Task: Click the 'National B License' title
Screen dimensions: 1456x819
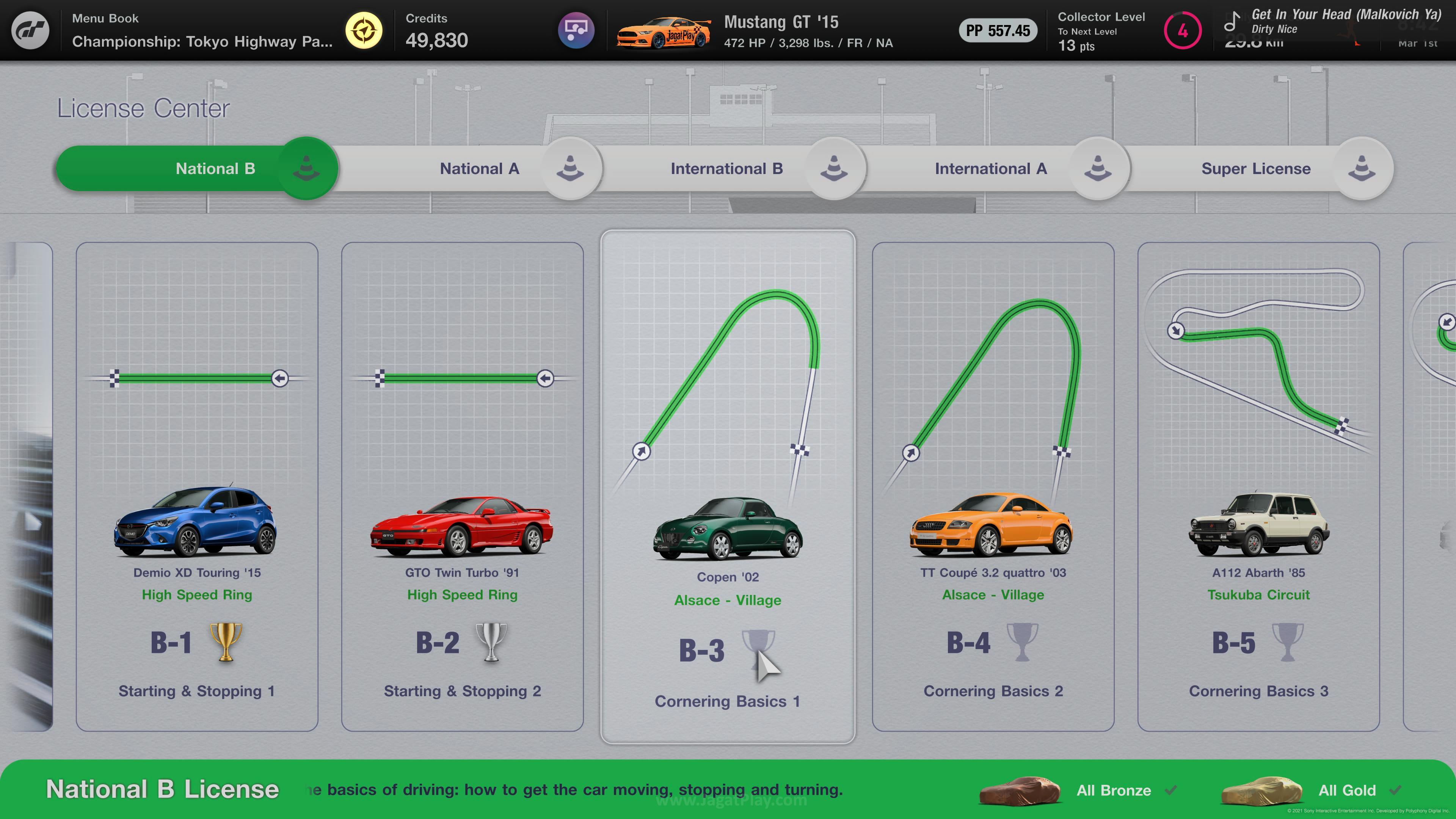Action: [x=162, y=789]
